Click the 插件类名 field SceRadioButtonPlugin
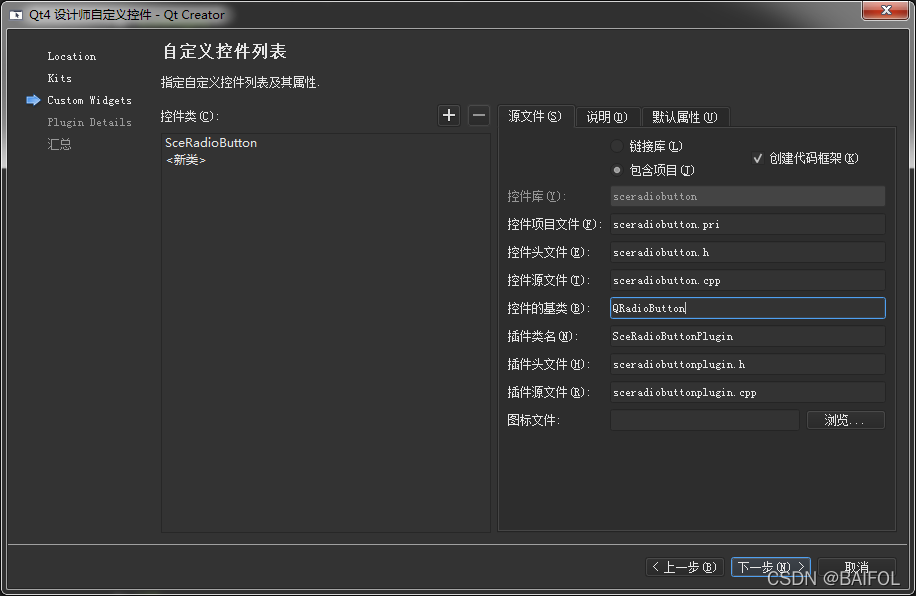Image resolution: width=916 pixels, height=596 pixels. (x=748, y=336)
